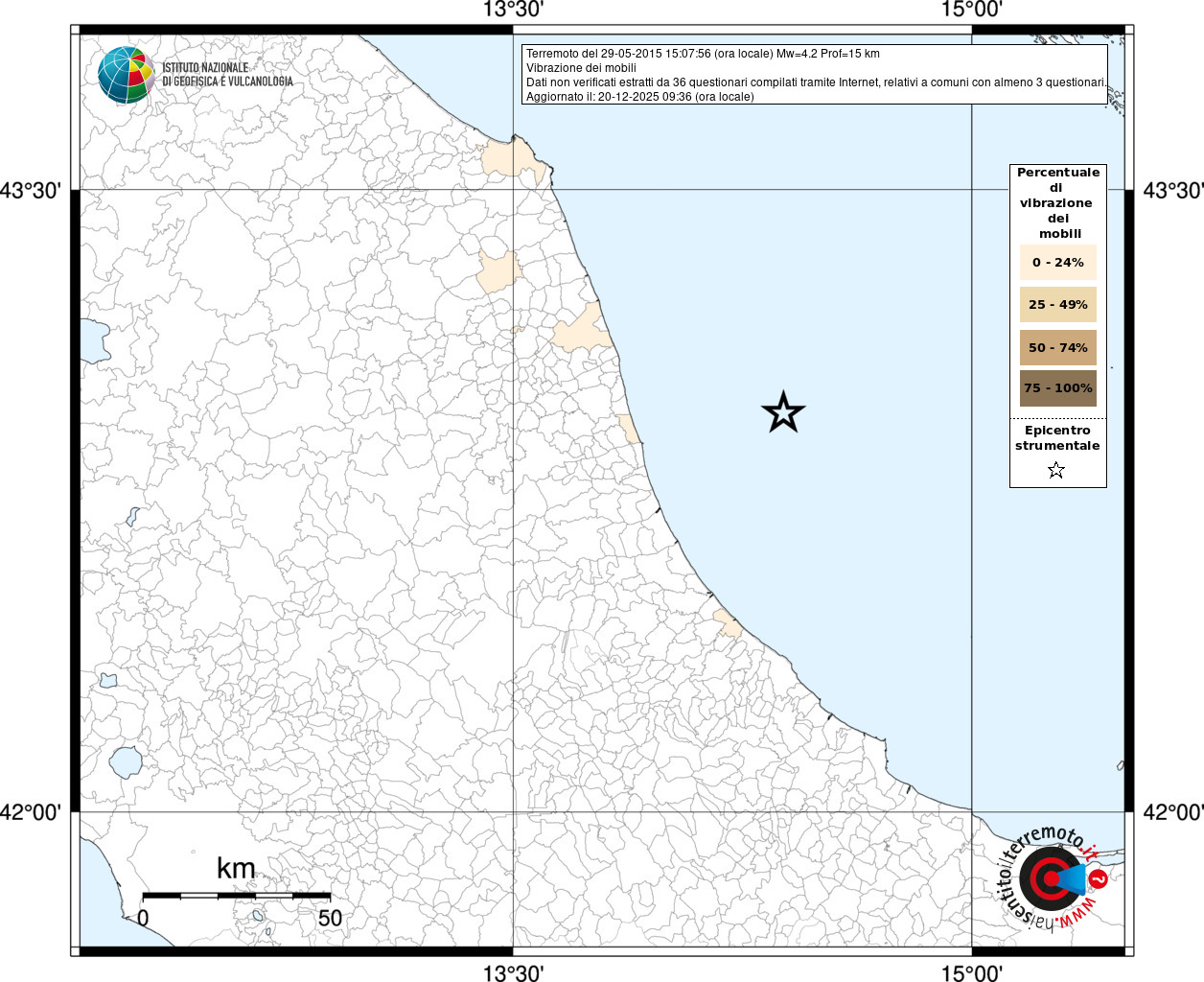The image size is (1204, 982).
Task: Click the top 13°30' longitude label
Action: click(x=513, y=10)
